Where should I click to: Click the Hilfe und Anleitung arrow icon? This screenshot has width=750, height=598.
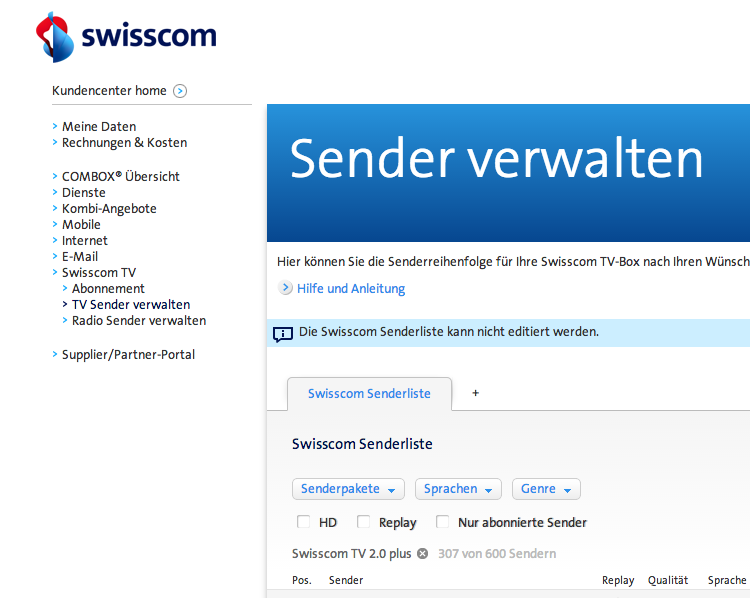[x=285, y=289]
